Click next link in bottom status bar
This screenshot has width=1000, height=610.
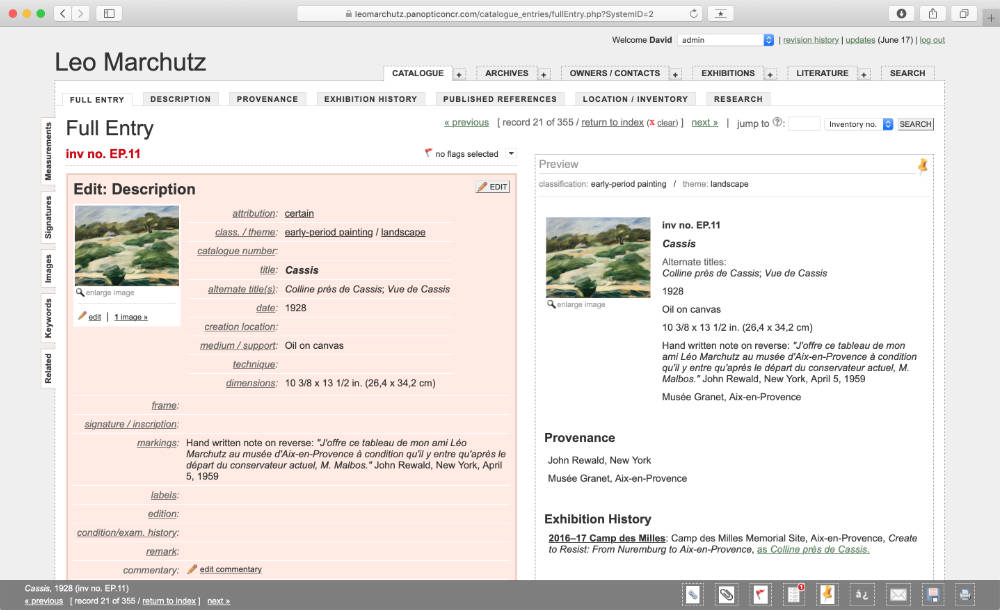[x=218, y=601]
